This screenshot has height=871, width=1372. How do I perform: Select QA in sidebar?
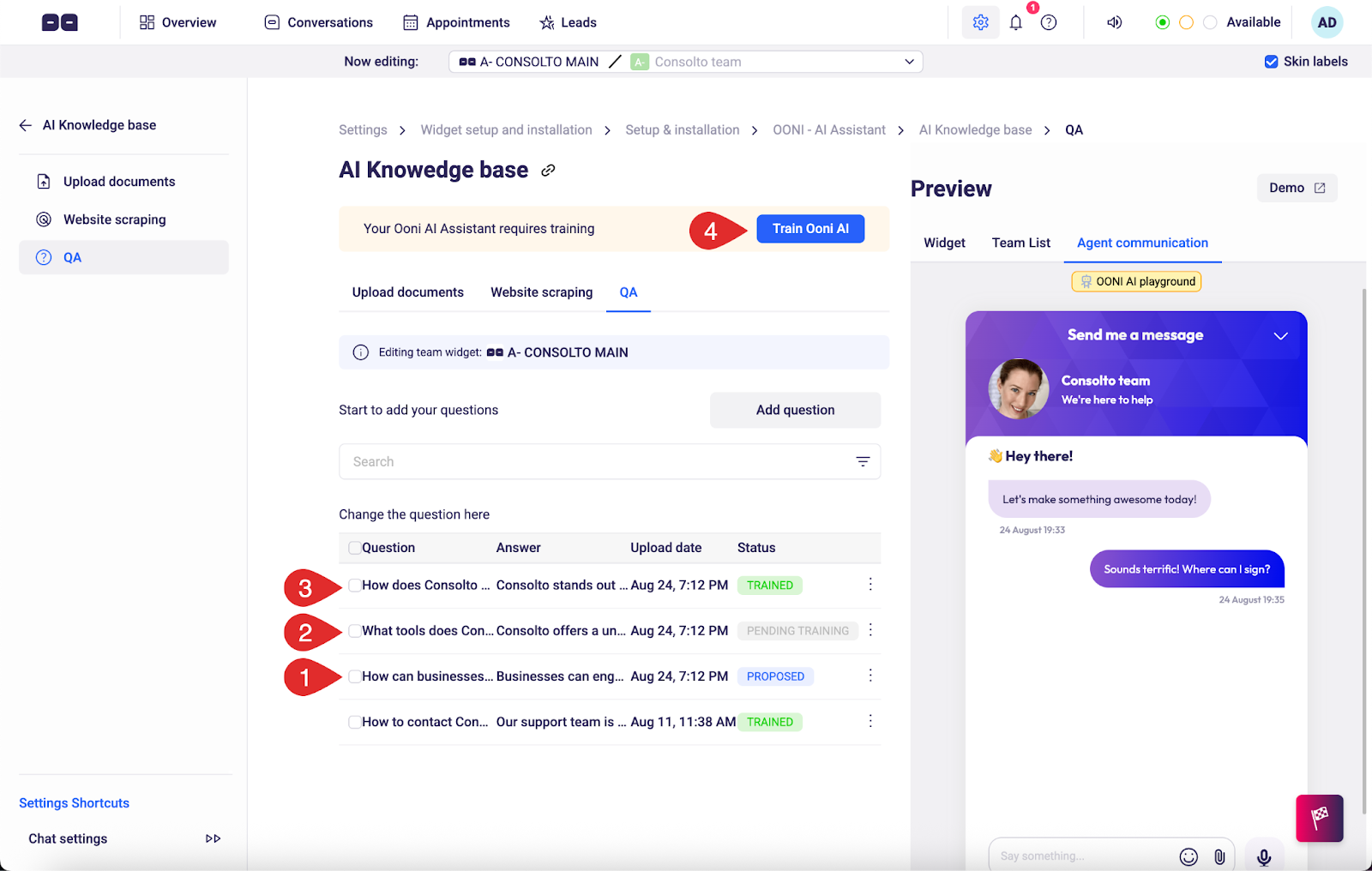click(x=123, y=257)
